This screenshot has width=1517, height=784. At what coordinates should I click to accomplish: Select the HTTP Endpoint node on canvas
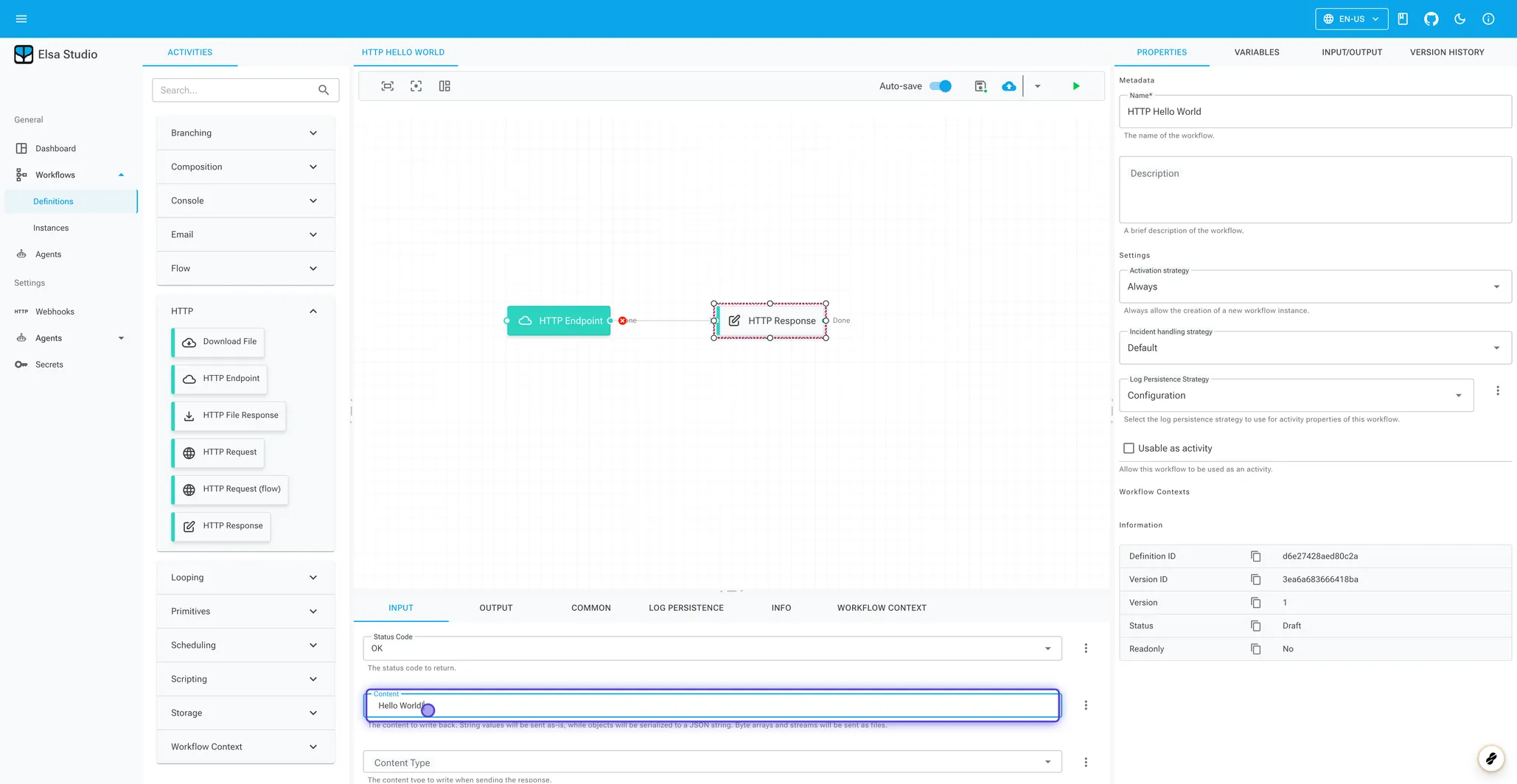click(559, 321)
